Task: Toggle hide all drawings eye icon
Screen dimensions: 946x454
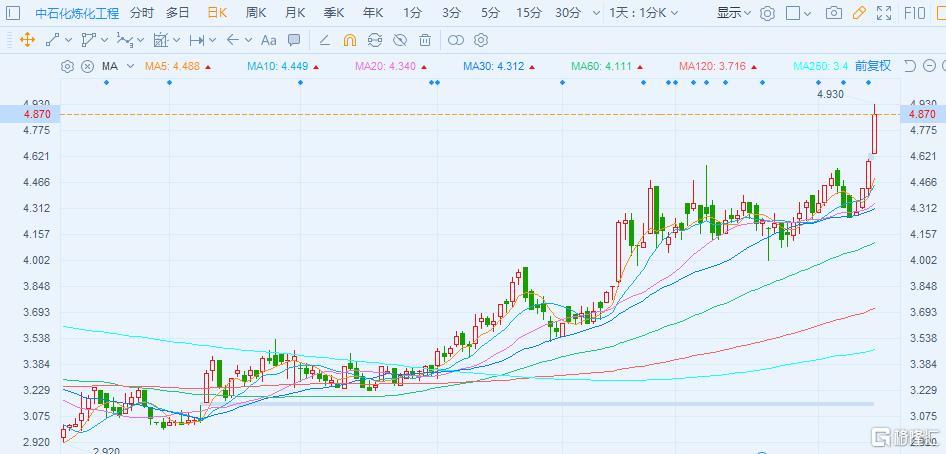Action: [400, 40]
